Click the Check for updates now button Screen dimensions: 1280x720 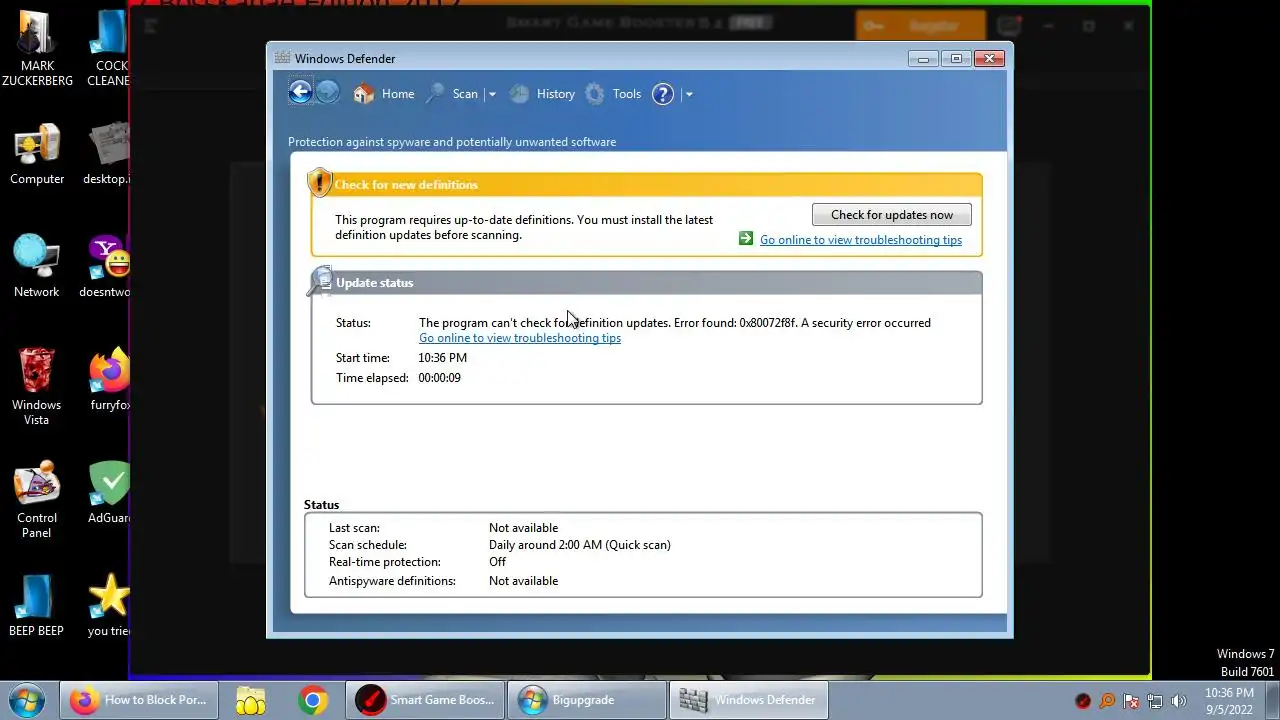click(x=891, y=215)
